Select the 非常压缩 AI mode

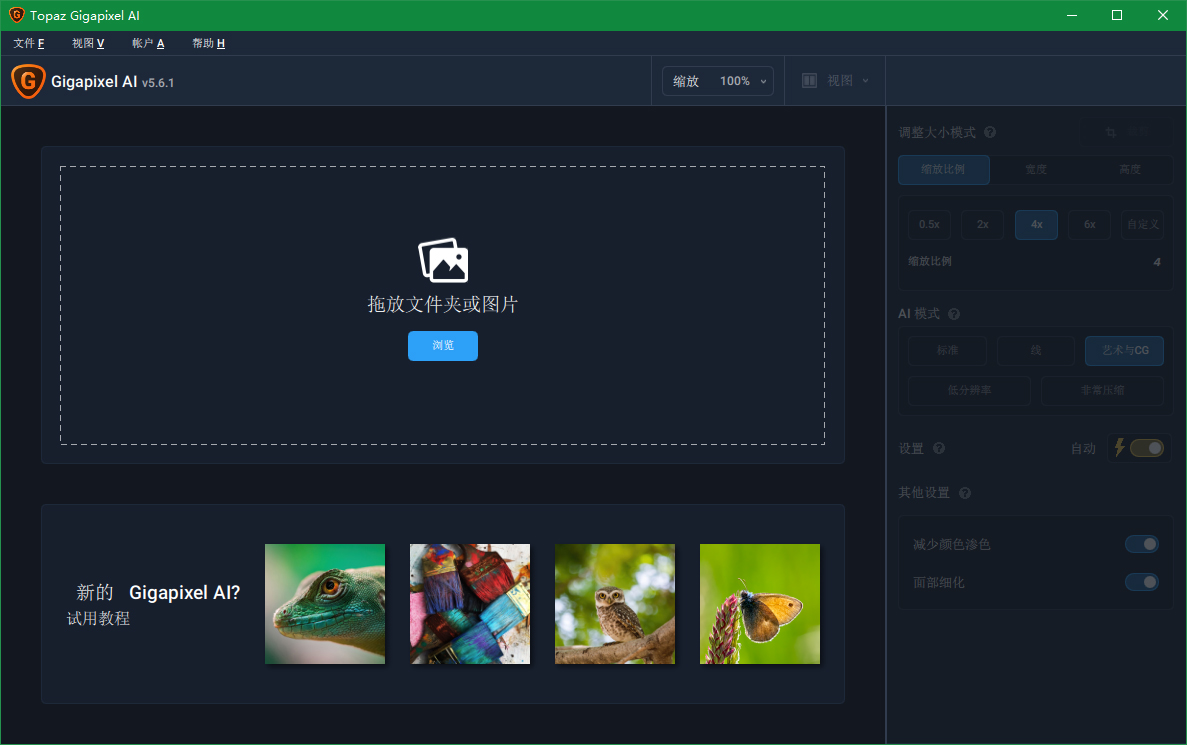point(1102,391)
